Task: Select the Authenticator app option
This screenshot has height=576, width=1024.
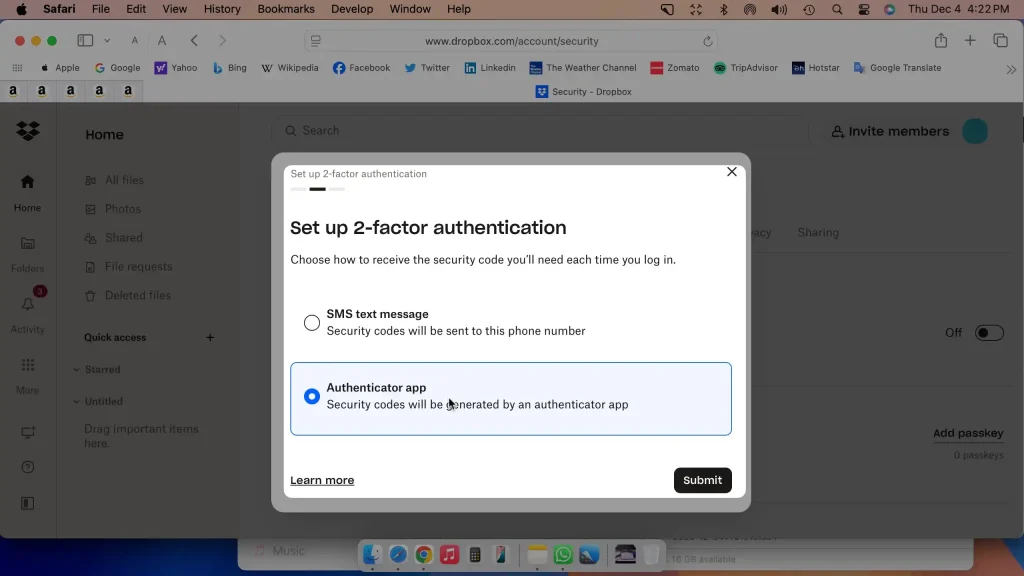Action: pos(312,396)
